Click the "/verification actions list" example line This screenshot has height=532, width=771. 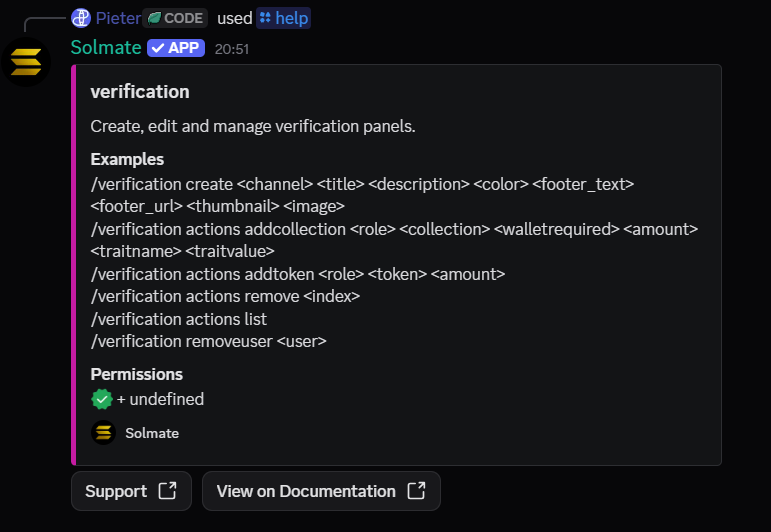pos(179,319)
